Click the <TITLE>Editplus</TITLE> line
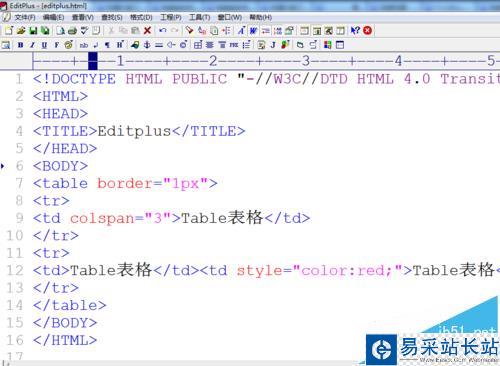Viewport: 500px width, 366px height. [139, 131]
